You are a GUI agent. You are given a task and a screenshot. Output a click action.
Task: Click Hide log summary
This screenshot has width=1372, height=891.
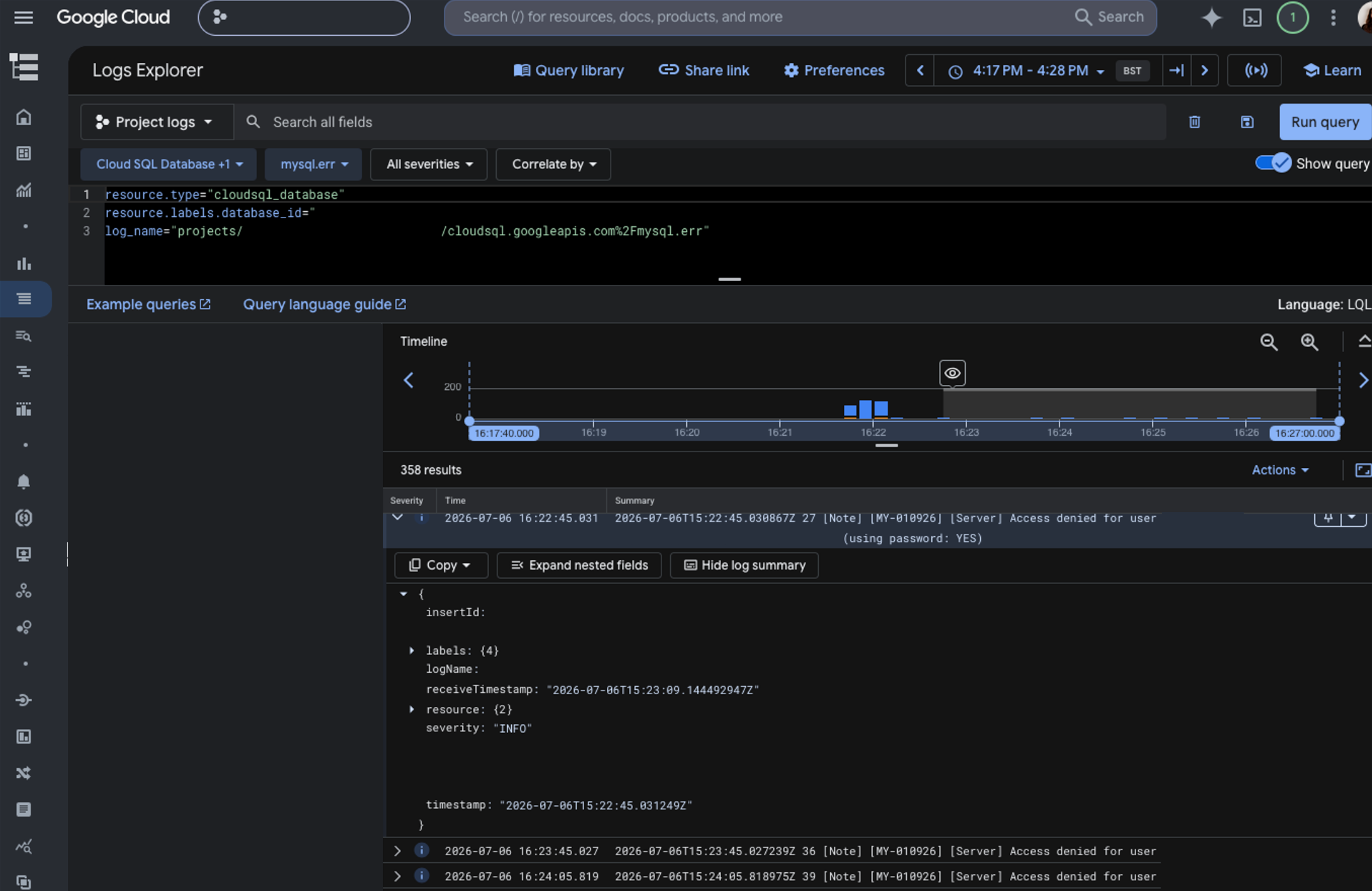(x=744, y=565)
